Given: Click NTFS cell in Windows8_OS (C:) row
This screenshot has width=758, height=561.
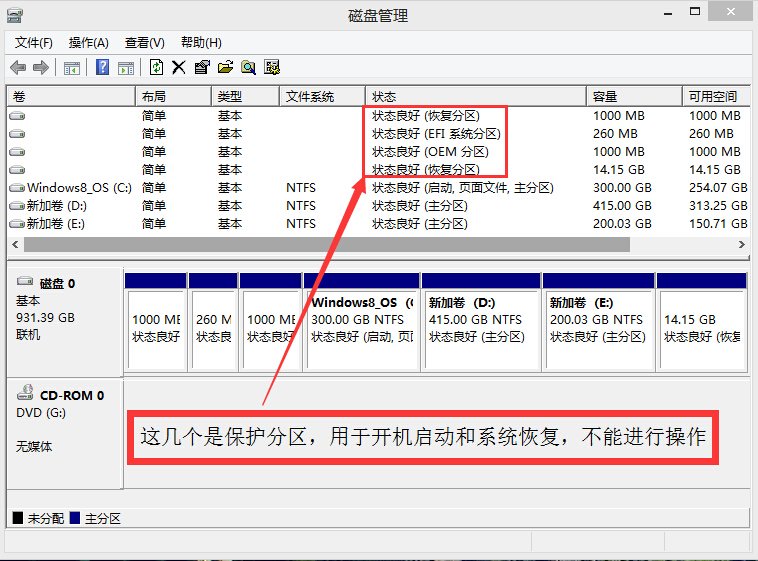Looking at the screenshot, I should [x=301, y=188].
